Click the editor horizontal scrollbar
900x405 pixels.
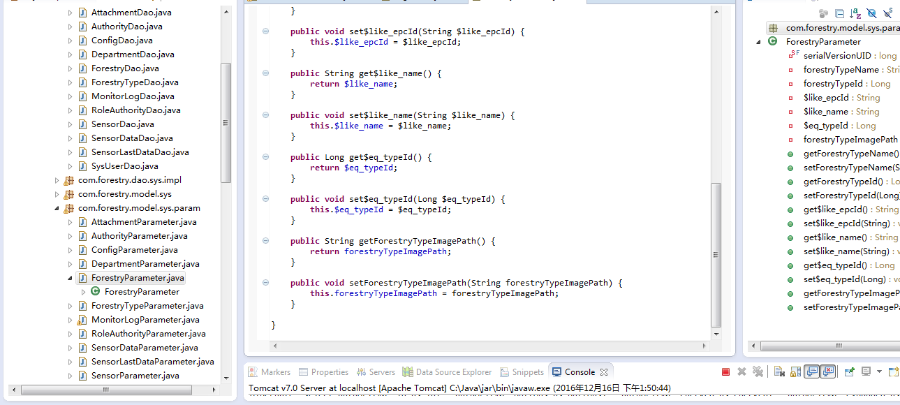(489, 346)
